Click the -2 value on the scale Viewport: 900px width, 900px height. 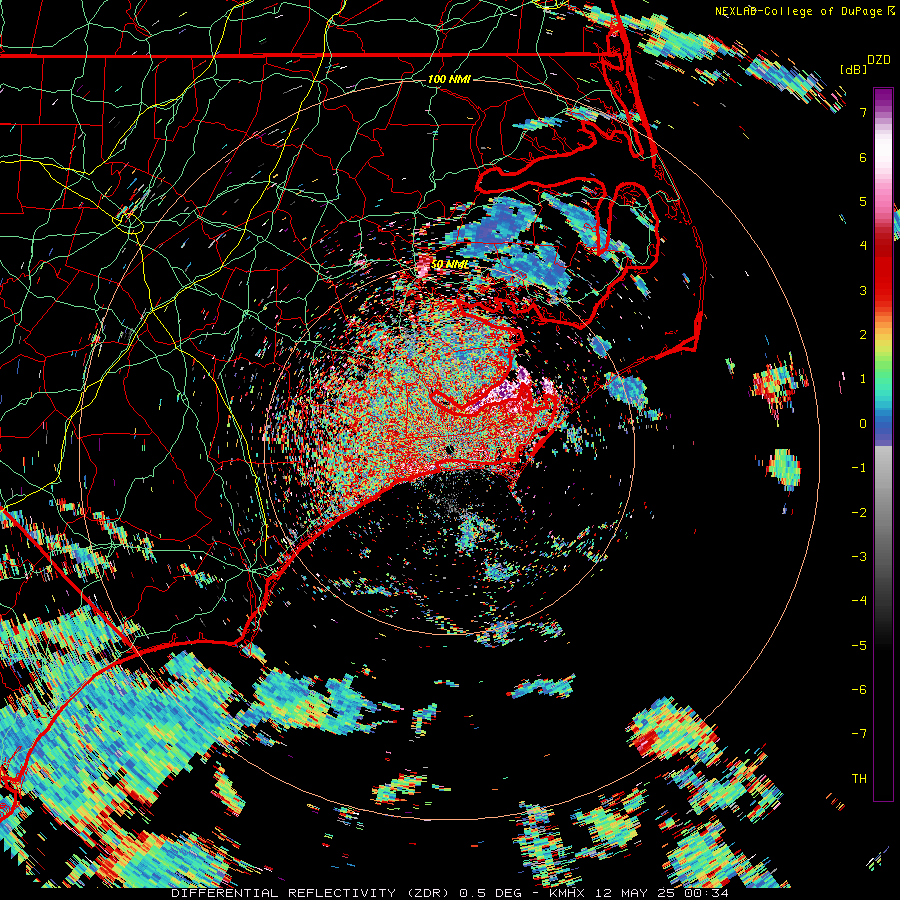859,513
